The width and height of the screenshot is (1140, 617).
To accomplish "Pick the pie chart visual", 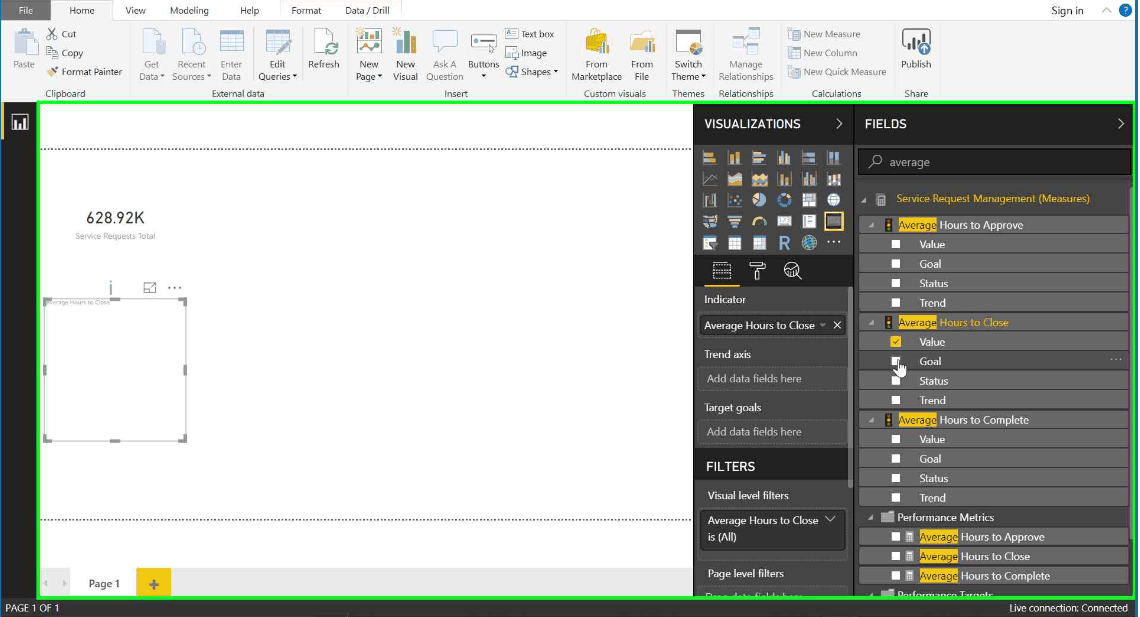I will coord(759,200).
